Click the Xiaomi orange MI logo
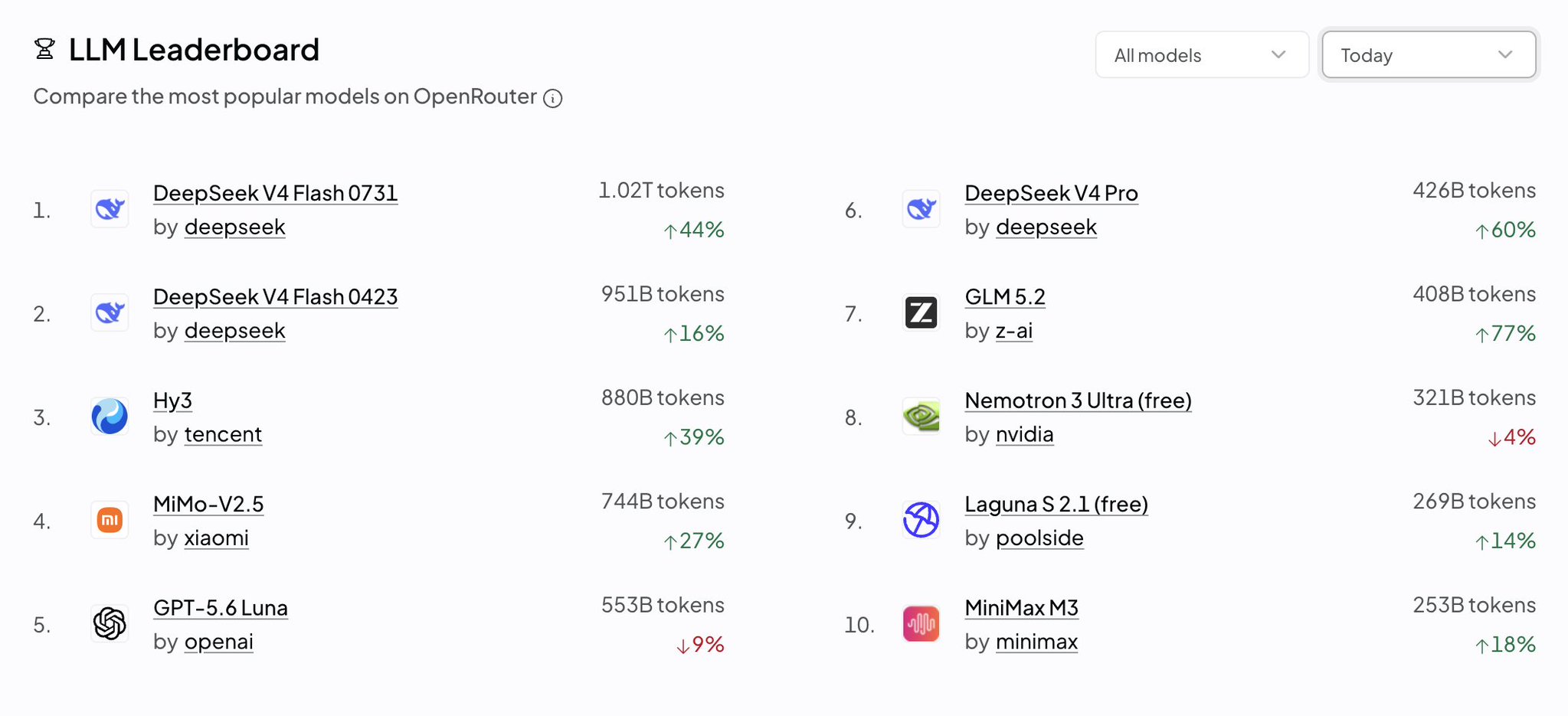 pyautogui.click(x=110, y=520)
